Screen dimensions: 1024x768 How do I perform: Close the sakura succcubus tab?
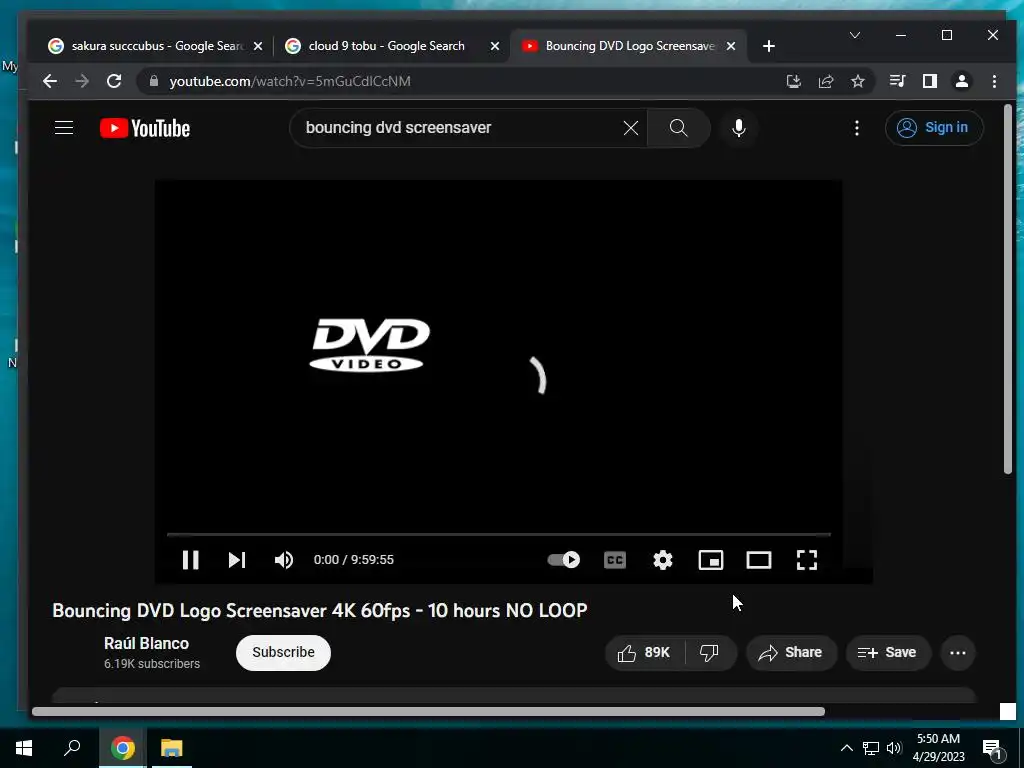tap(258, 46)
